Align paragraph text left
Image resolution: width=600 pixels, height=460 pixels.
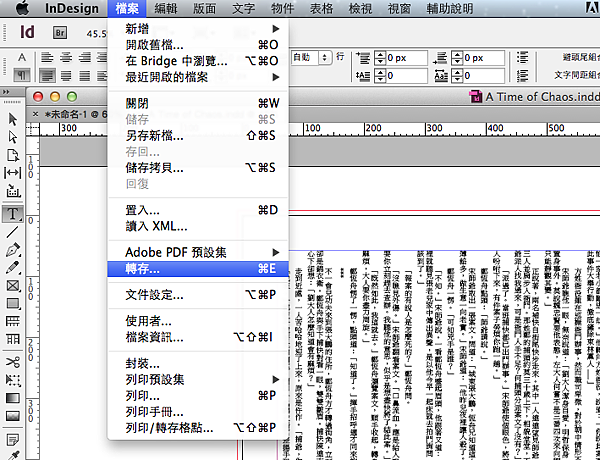pyautogui.click(x=47, y=57)
